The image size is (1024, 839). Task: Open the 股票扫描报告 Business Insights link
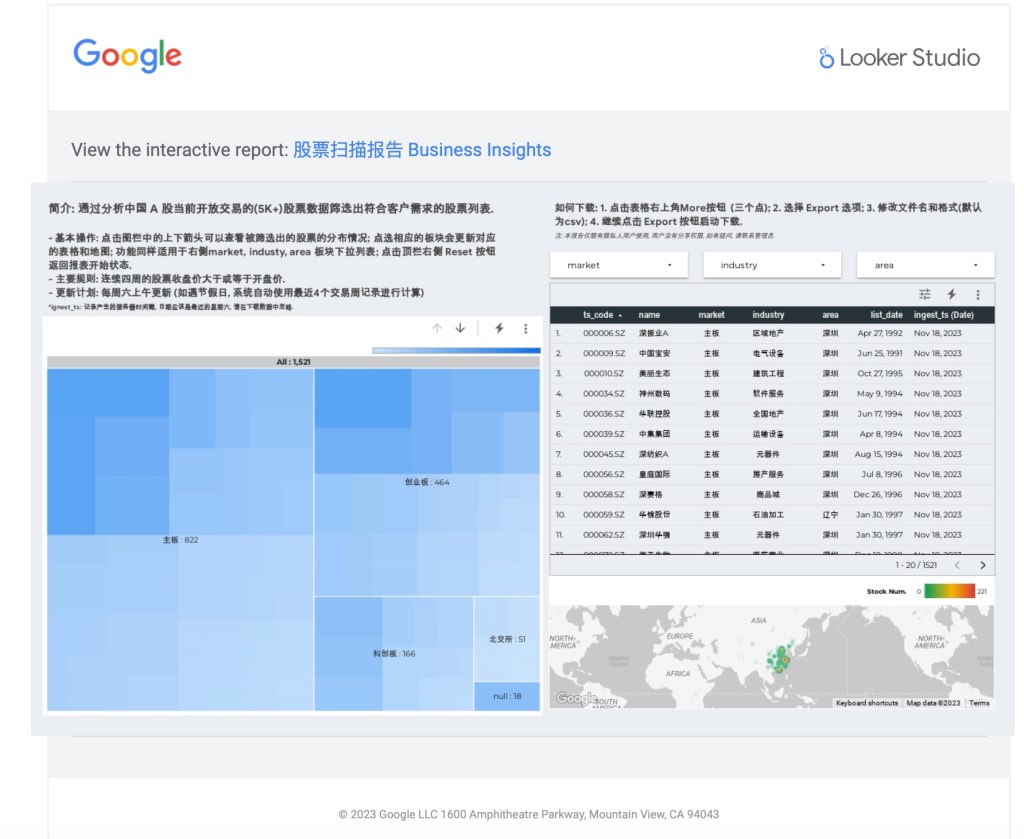(x=421, y=150)
